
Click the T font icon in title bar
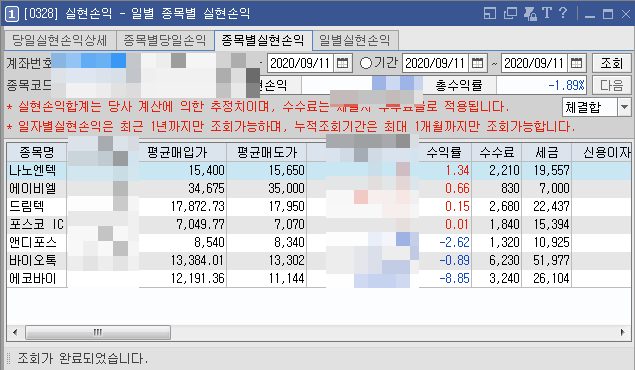[x=547, y=13]
